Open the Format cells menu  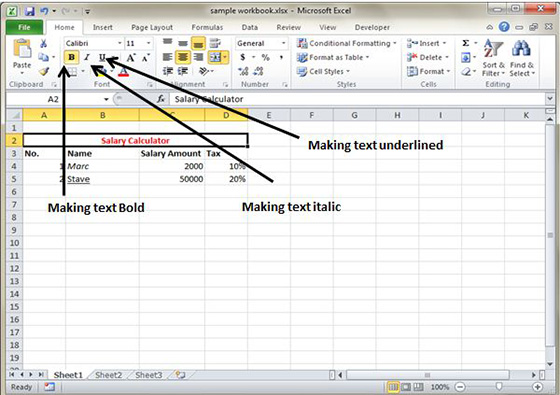click(x=428, y=71)
